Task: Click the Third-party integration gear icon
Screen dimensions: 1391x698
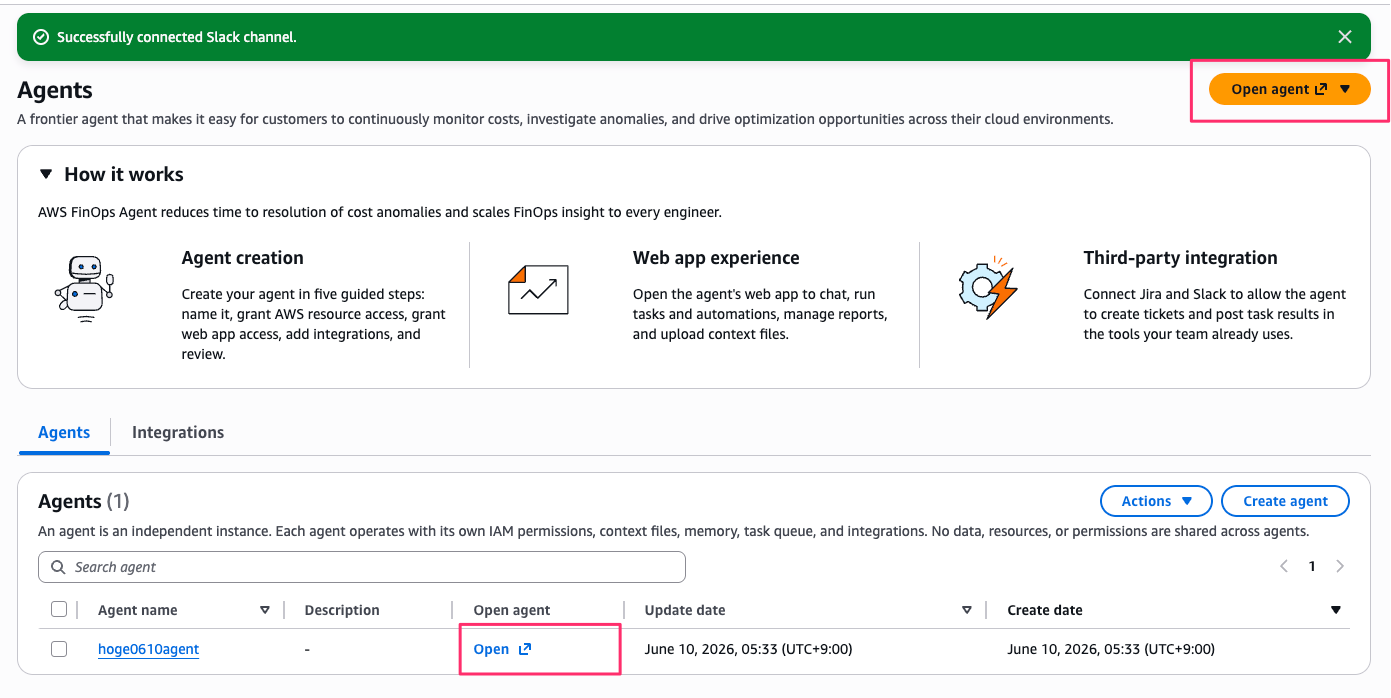Action: 988,290
